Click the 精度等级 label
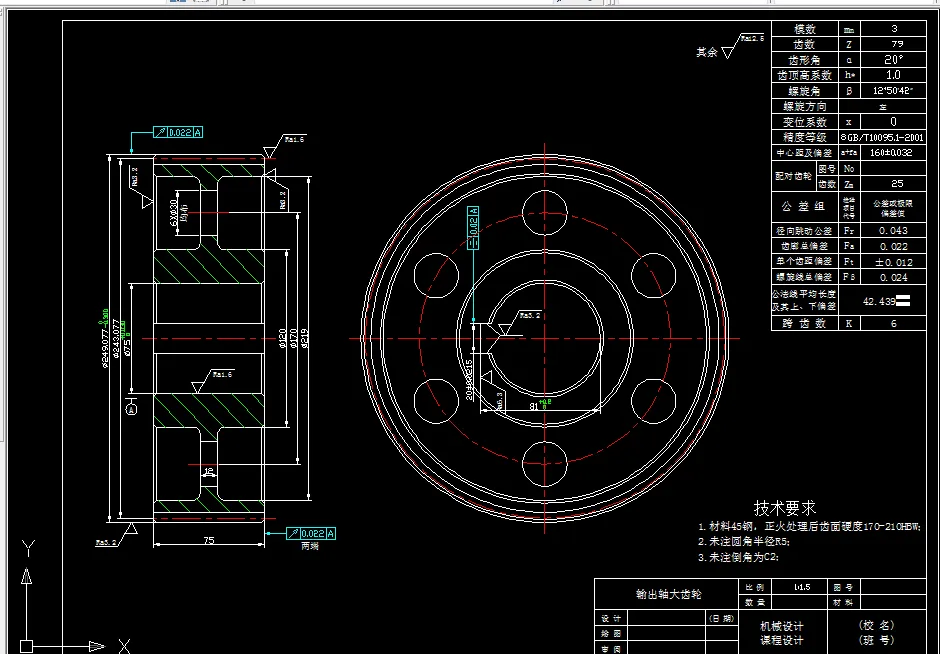 [805, 138]
